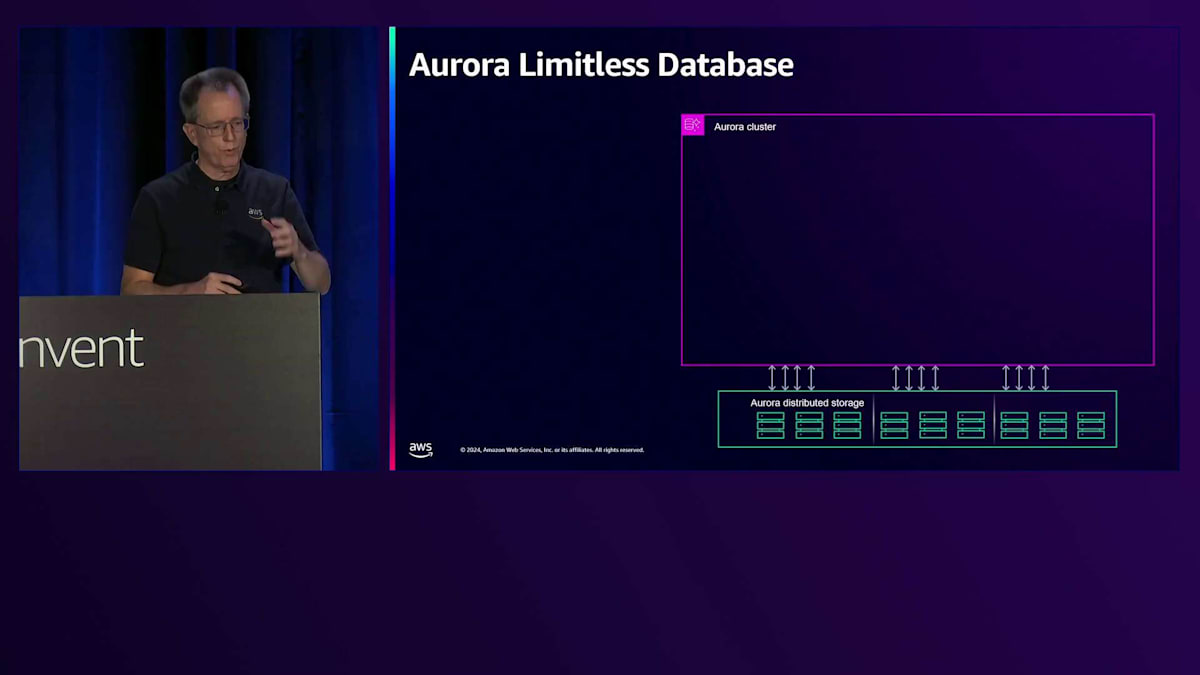
Task: Click the "Aurora cluster" label
Action: pyautogui.click(x=745, y=127)
